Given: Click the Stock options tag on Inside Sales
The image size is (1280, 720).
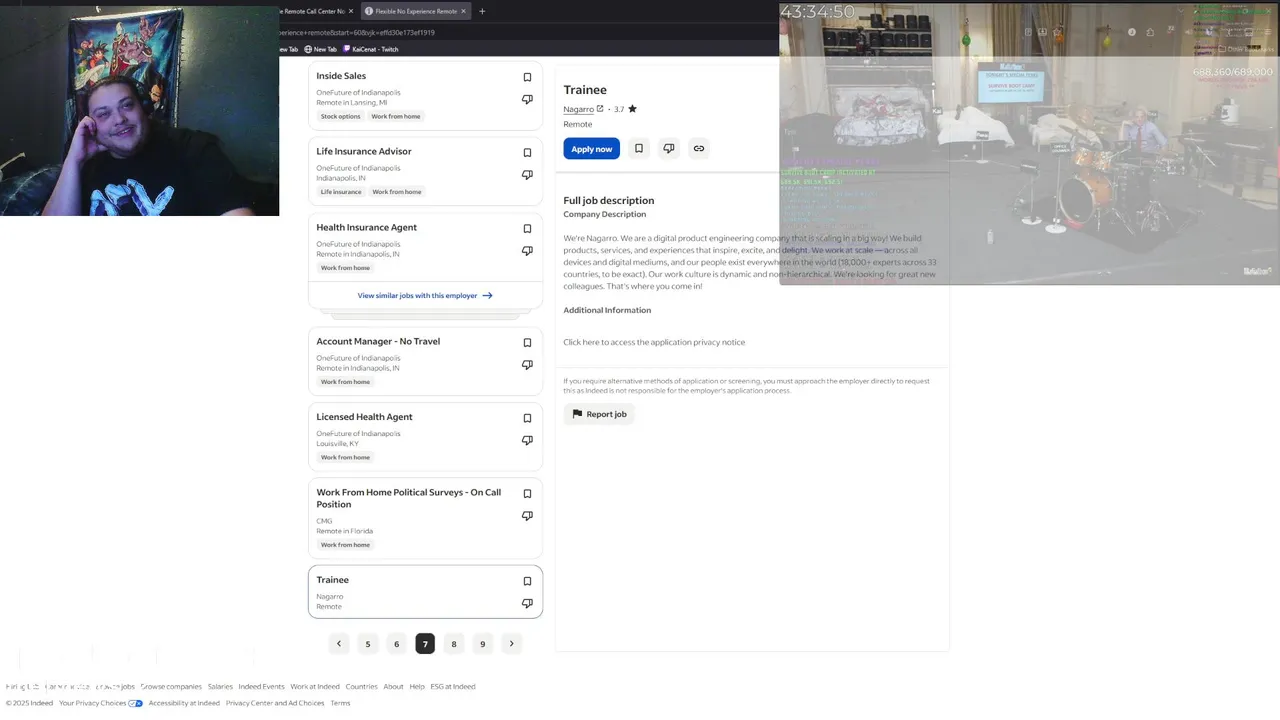Looking at the screenshot, I should tap(340, 116).
